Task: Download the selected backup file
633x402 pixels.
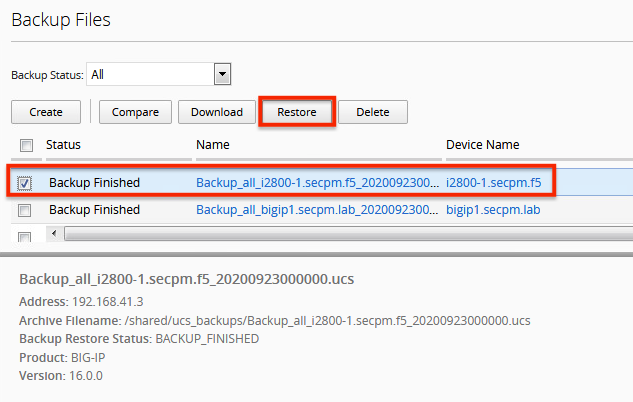Action: (x=217, y=112)
